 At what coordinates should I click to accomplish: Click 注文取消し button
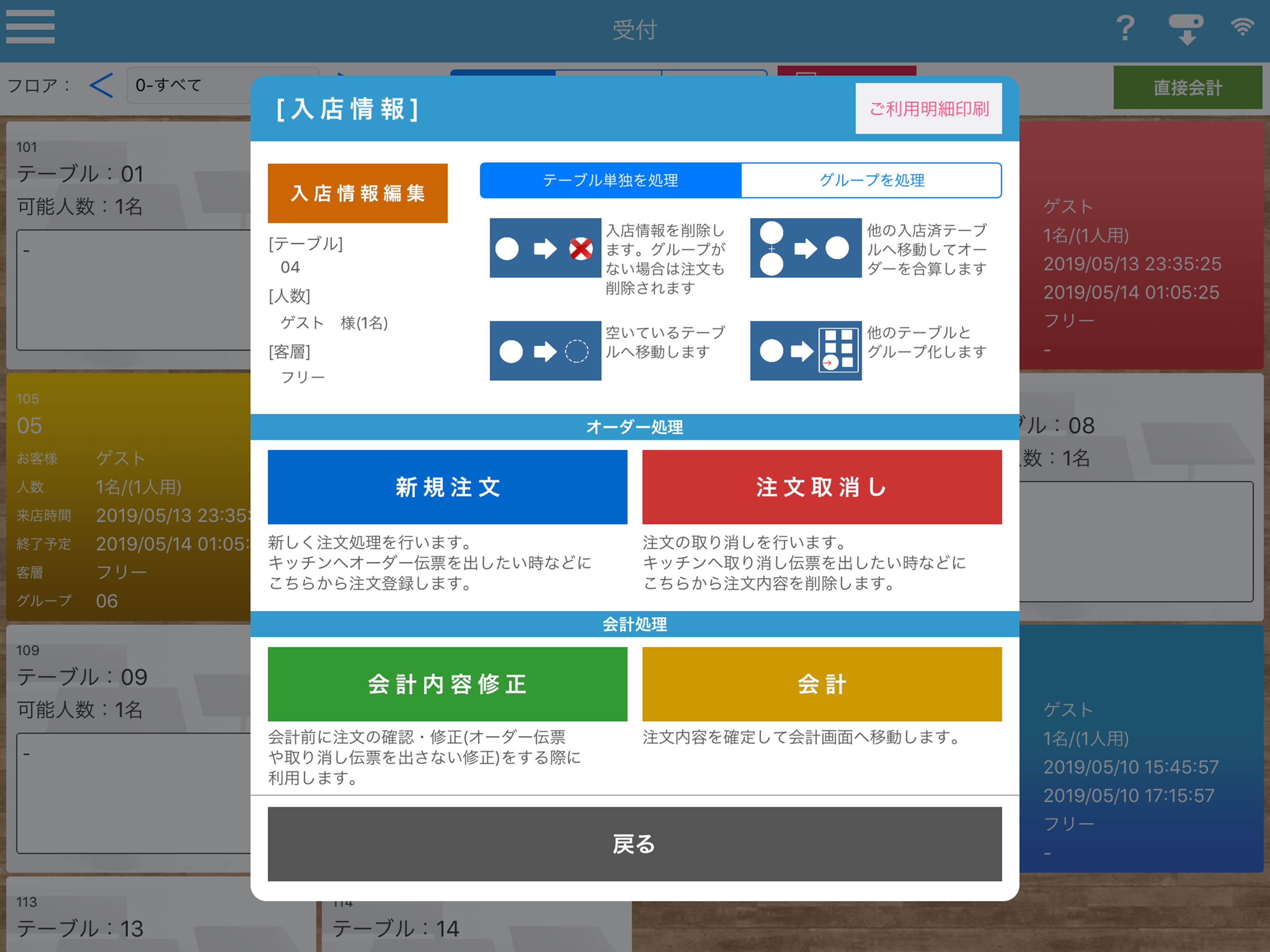pos(821,487)
